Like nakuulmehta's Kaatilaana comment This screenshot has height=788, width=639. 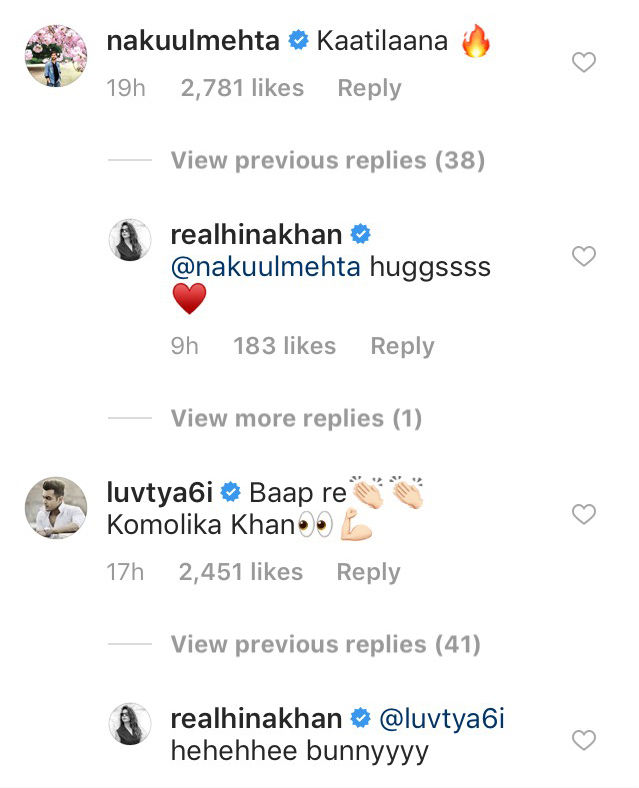[x=583, y=63]
